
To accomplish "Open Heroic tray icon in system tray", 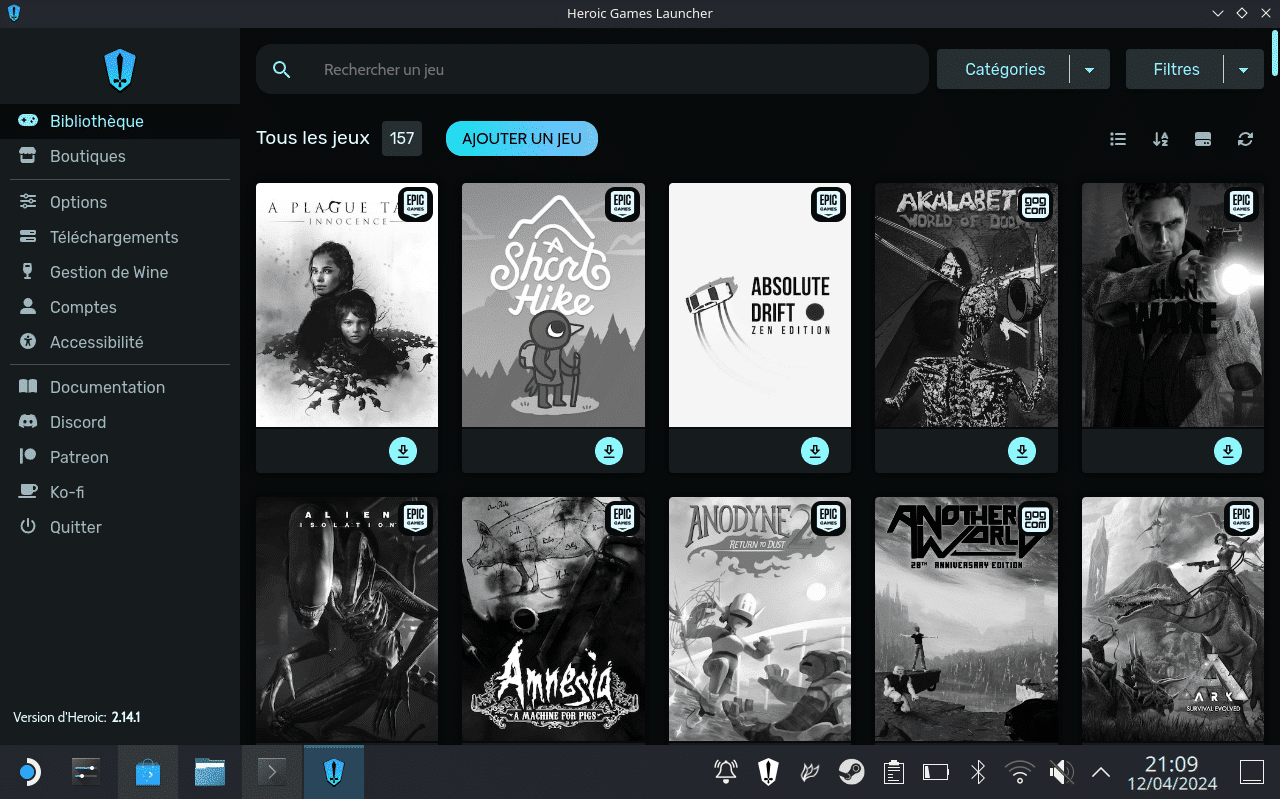I will (x=768, y=772).
